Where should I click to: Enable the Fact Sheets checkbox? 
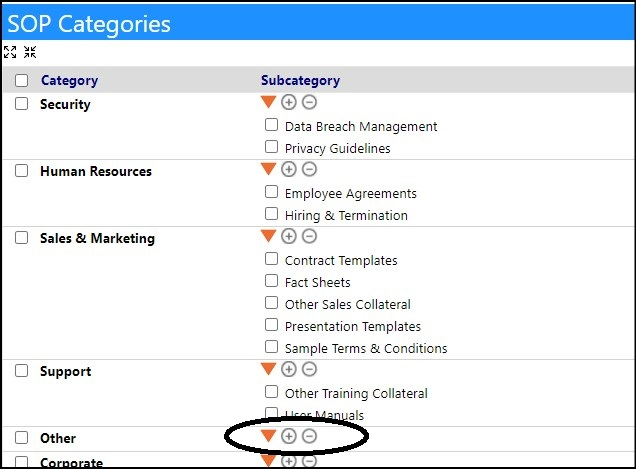[x=271, y=280]
